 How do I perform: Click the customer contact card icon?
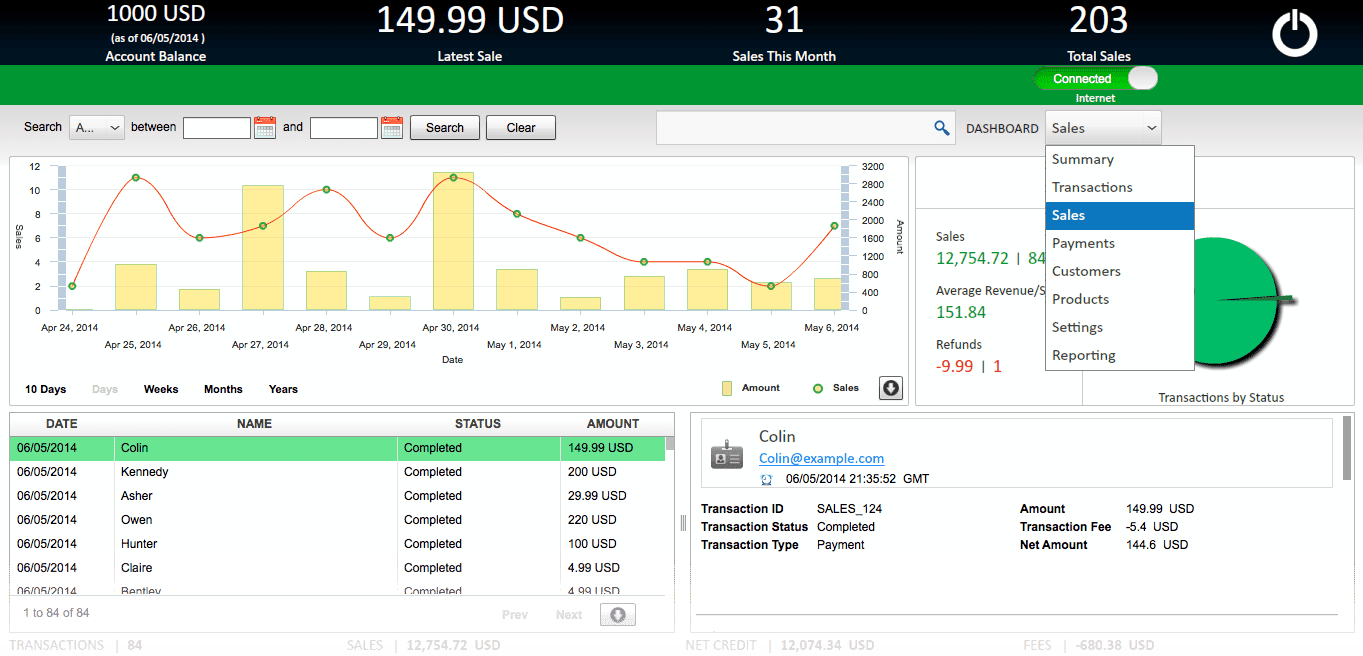727,457
